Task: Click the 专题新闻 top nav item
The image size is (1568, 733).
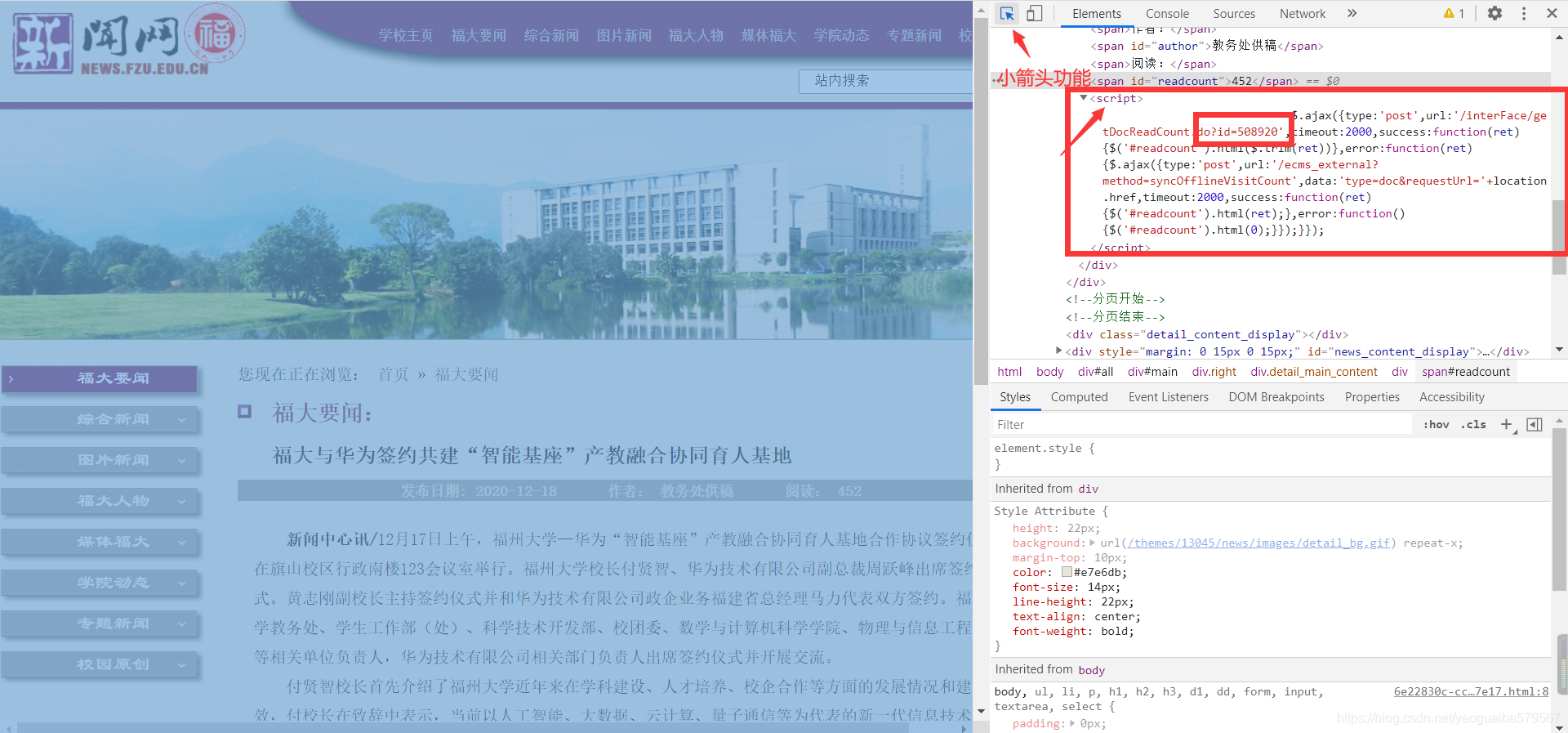Action: click(x=914, y=35)
